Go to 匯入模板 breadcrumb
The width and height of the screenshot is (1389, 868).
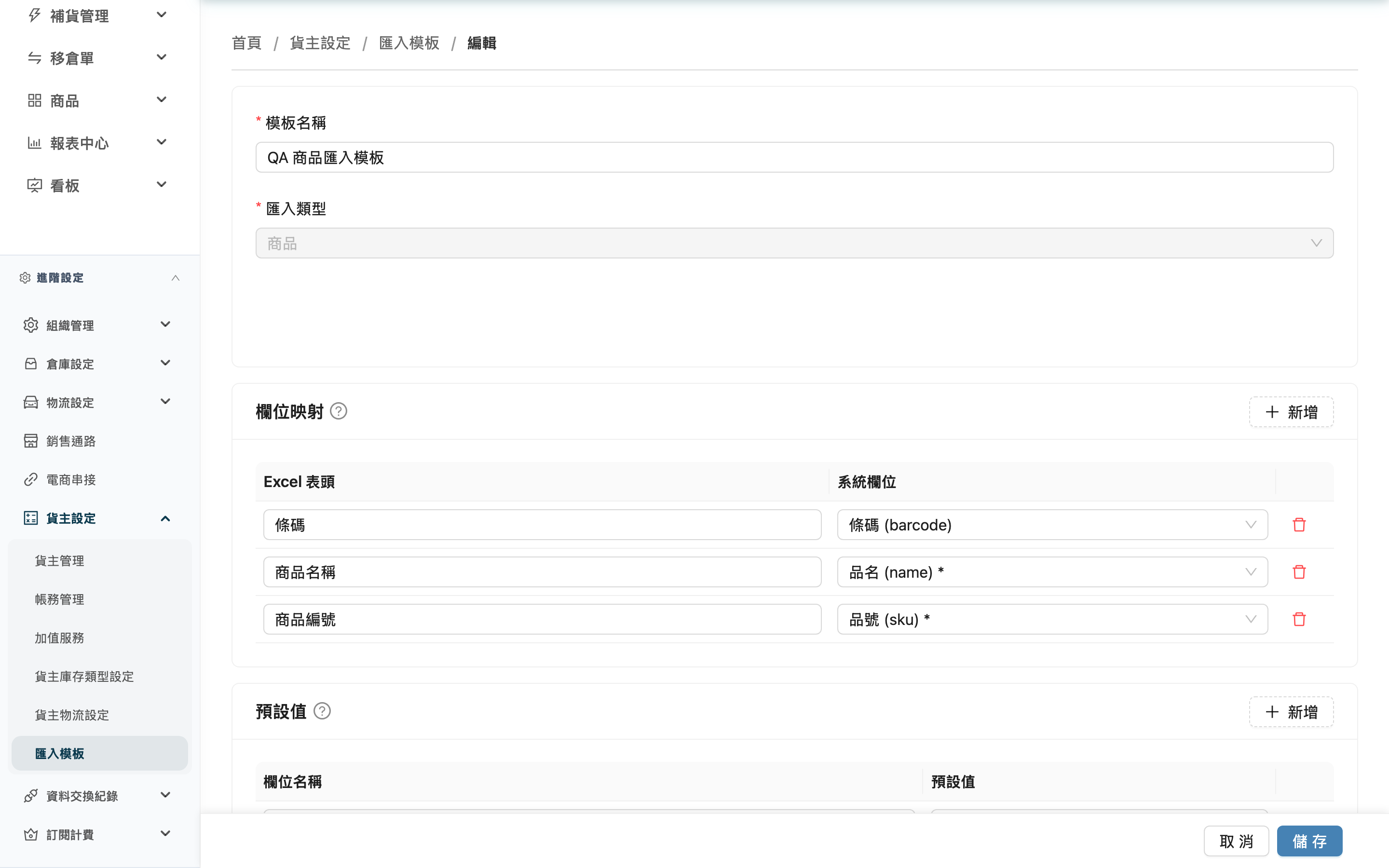(x=409, y=43)
